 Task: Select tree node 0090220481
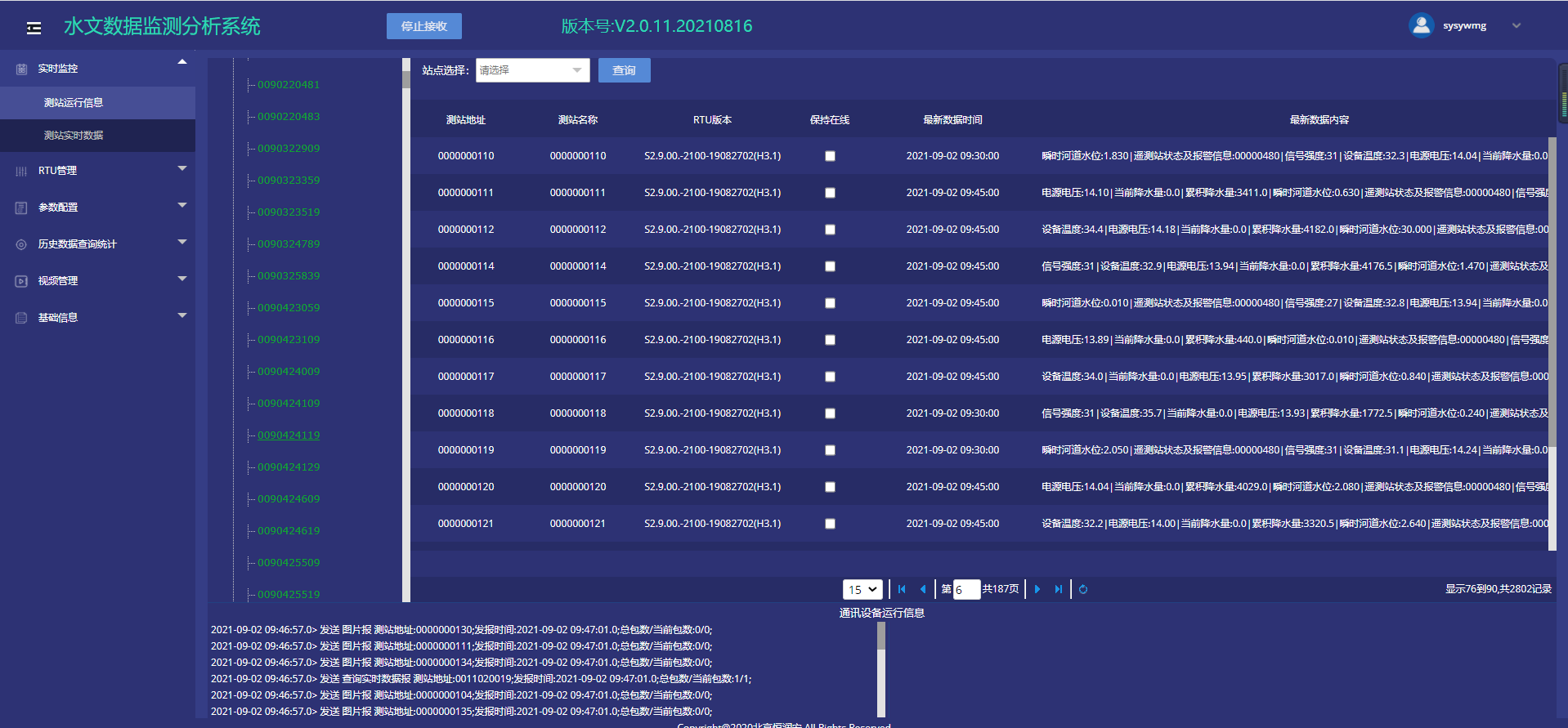pyautogui.click(x=289, y=85)
